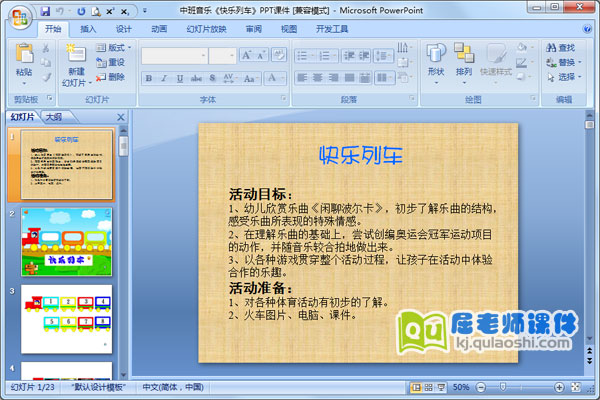The image size is (600, 400).
Task: Click 替换 to replace text
Action: [564, 62]
